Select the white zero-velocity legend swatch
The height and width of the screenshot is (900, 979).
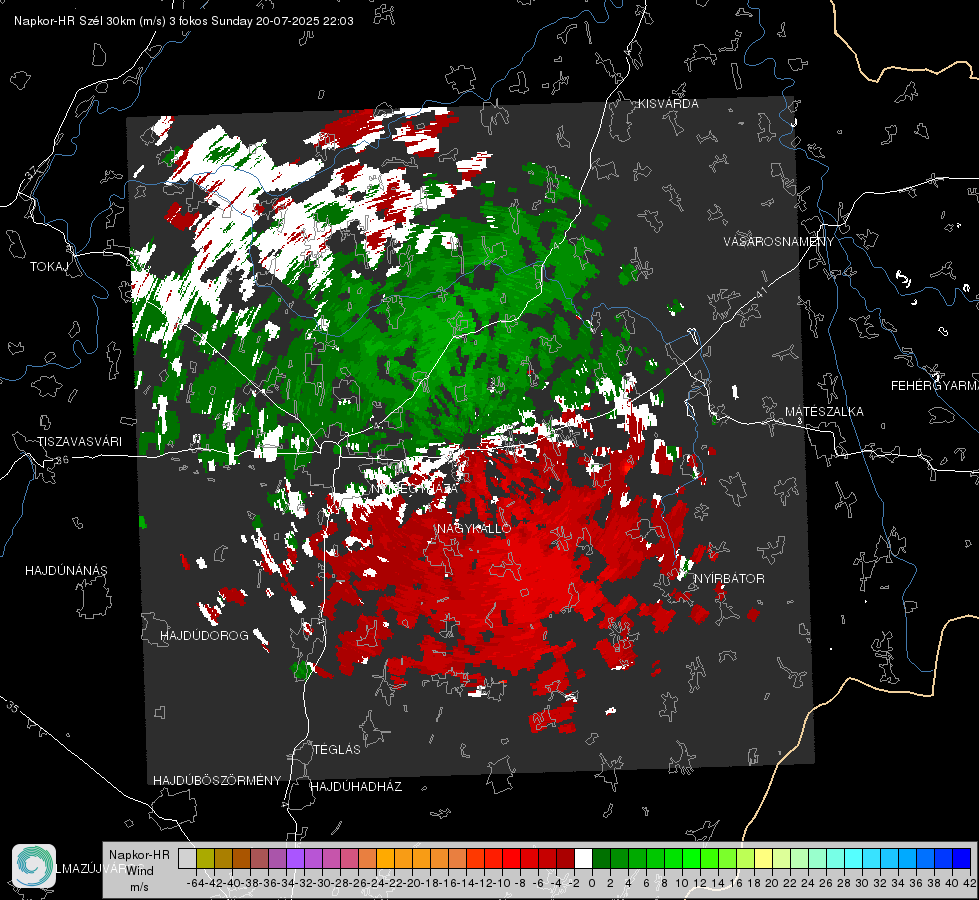click(x=583, y=858)
